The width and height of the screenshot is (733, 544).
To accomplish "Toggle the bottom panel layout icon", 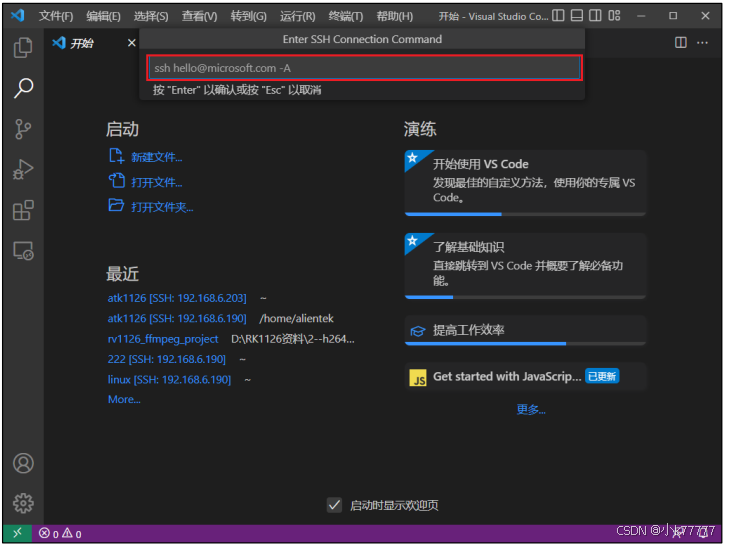I will point(577,16).
